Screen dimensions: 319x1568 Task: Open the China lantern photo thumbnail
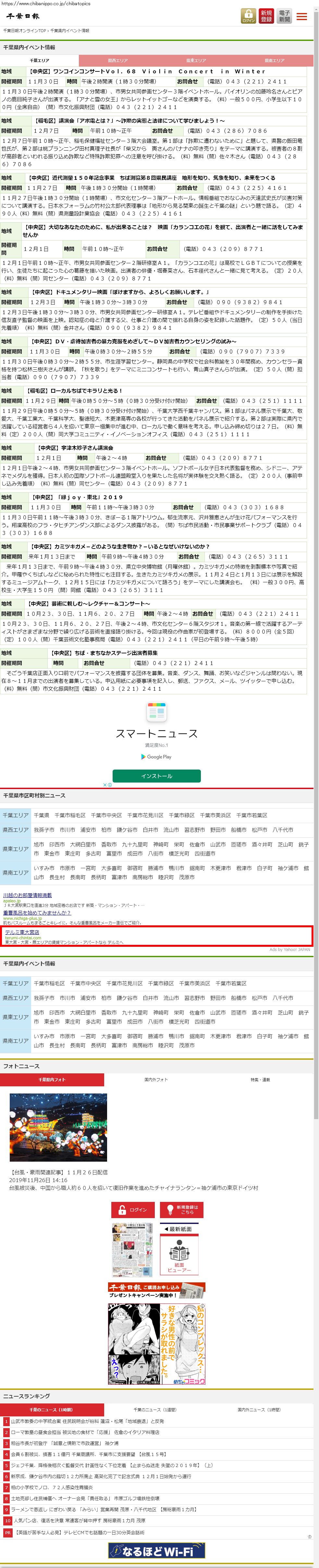(x=58, y=1127)
